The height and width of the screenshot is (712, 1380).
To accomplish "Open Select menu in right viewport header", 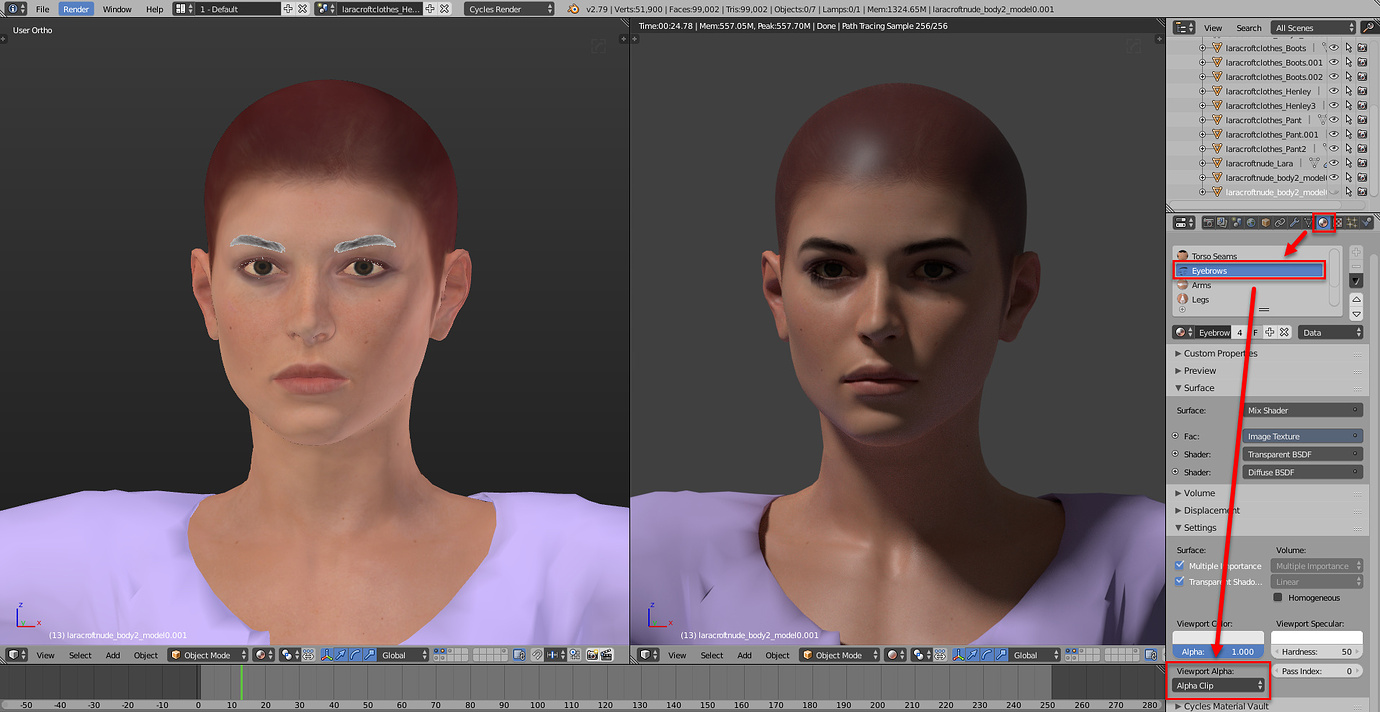I will (x=712, y=655).
